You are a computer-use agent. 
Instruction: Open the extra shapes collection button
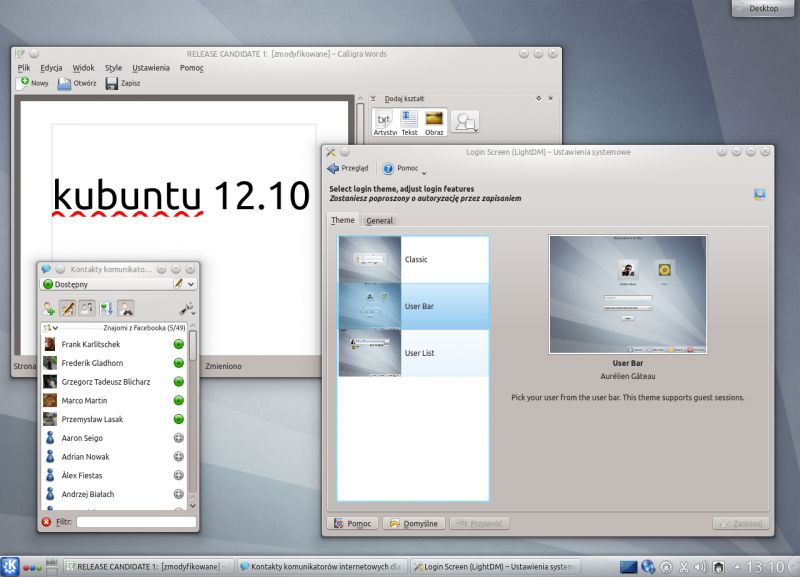point(465,122)
